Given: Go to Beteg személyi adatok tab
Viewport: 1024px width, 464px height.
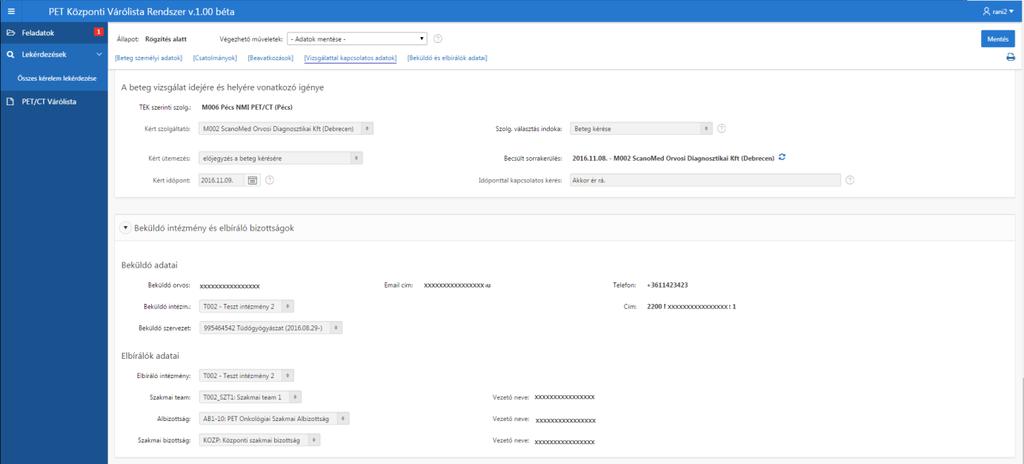Looking at the screenshot, I should (148, 58).
